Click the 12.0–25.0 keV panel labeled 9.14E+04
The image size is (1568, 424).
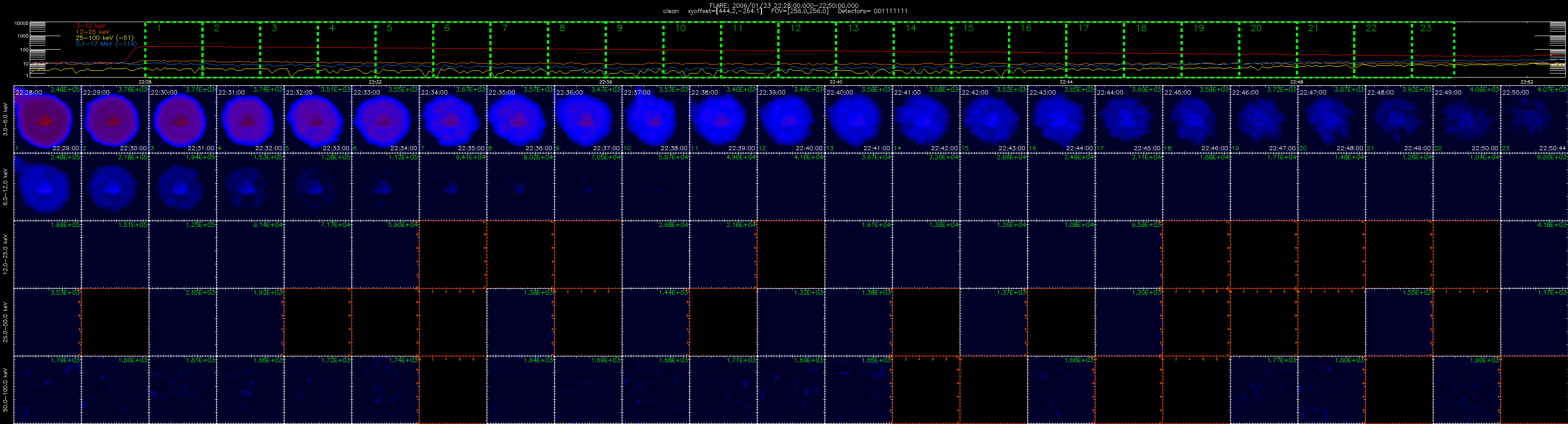pos(250,255)
